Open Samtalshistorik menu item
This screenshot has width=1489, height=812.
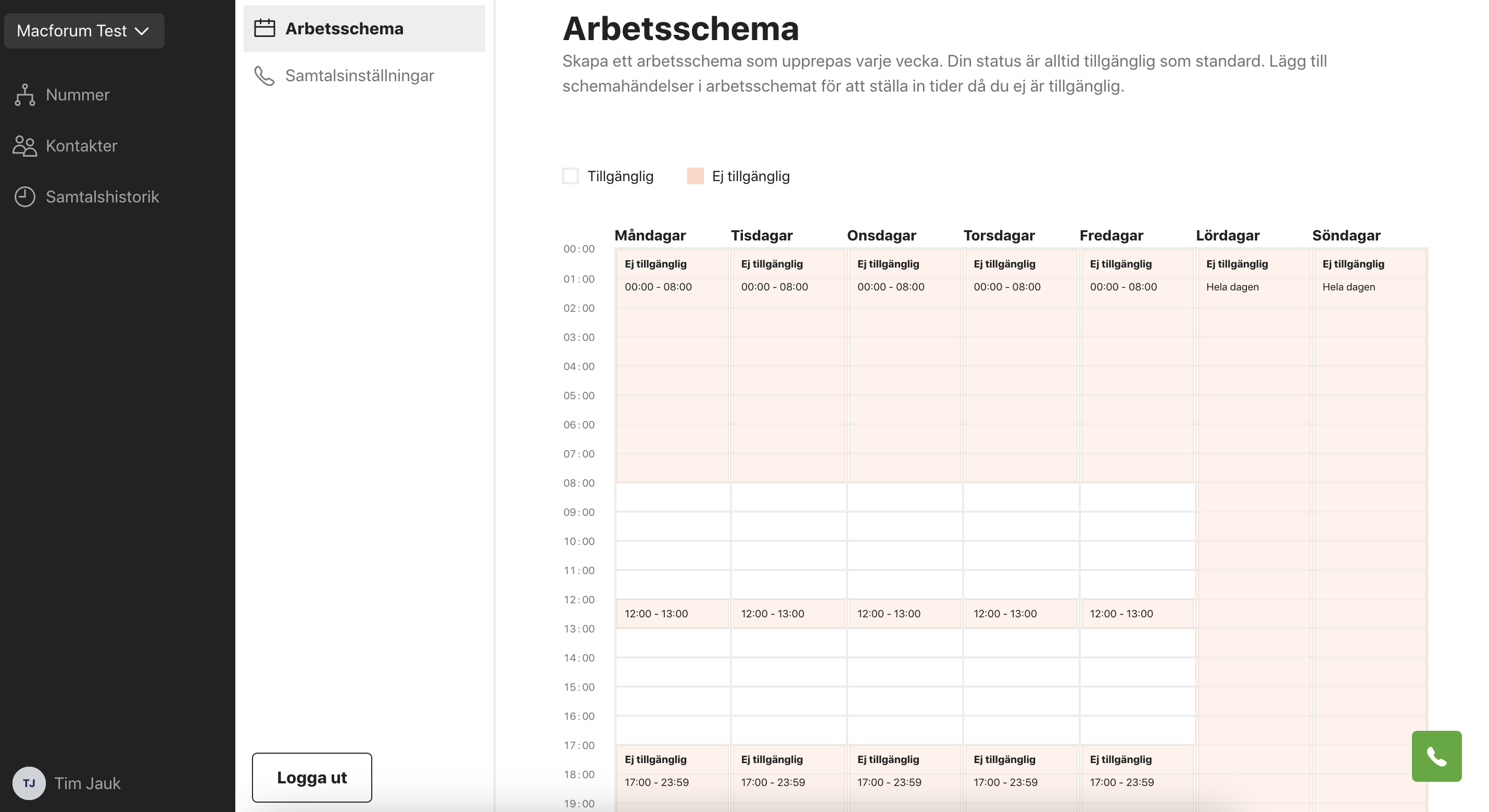tap(103, 197)
